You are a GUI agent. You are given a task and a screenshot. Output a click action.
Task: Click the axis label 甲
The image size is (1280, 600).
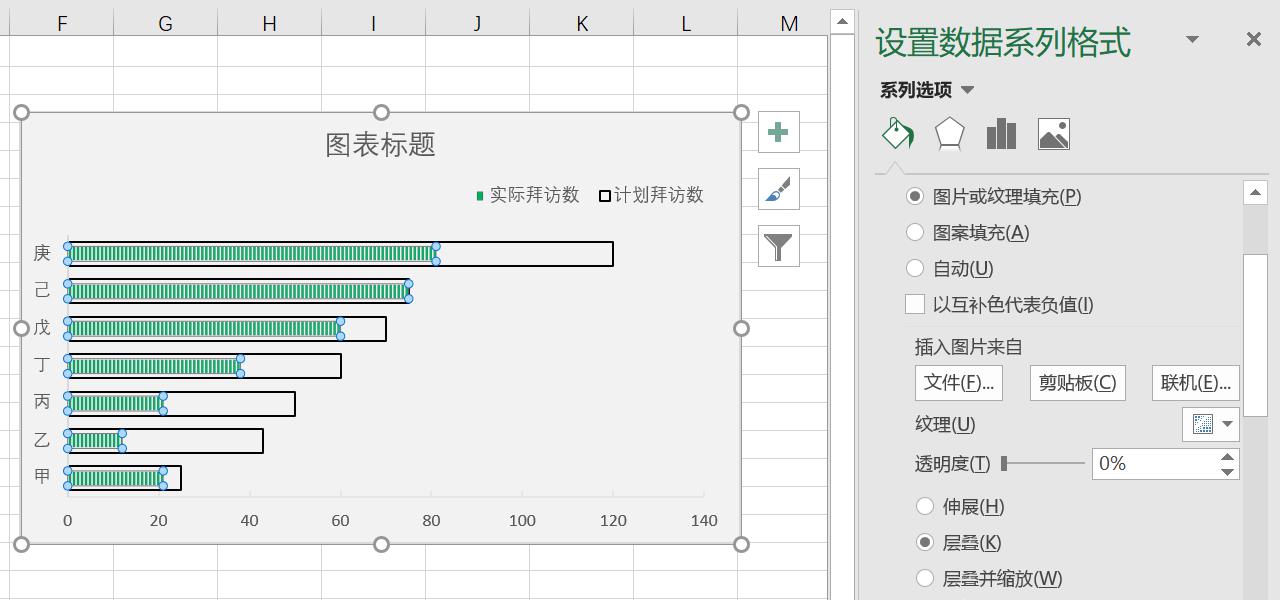(42, 477)
